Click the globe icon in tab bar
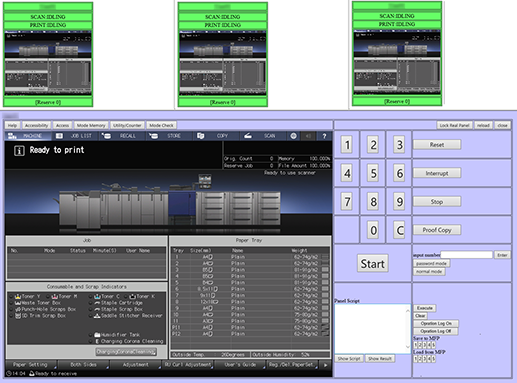This screenshot has height=383, width=517. click(293, 136)
